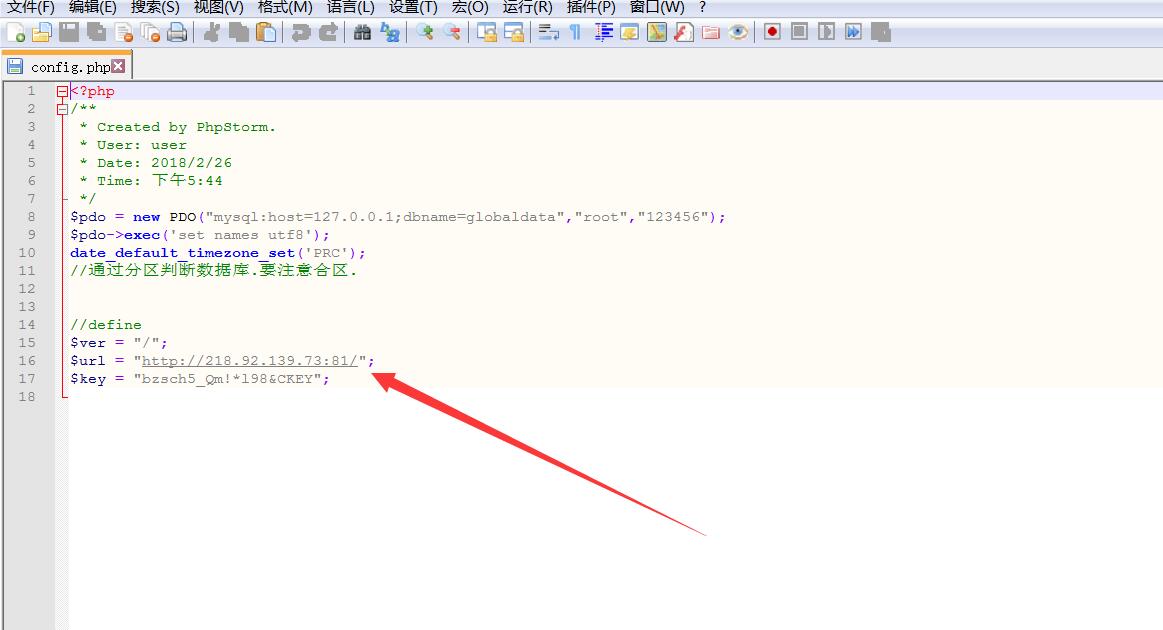This screenshot has width=1163, height=630.
Task: Open the 文件(F) file menu
Action: (x=31, y=7)
